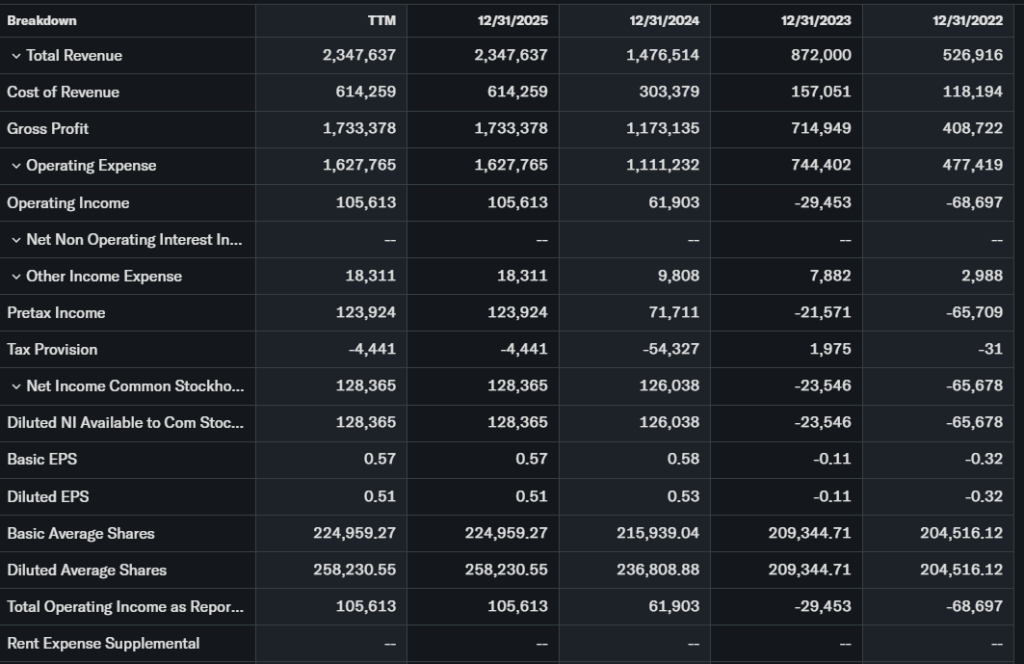The height and width of the screenshot is (664, 1024).
Task: Click the Pretax Income row label
Action: 56,313
